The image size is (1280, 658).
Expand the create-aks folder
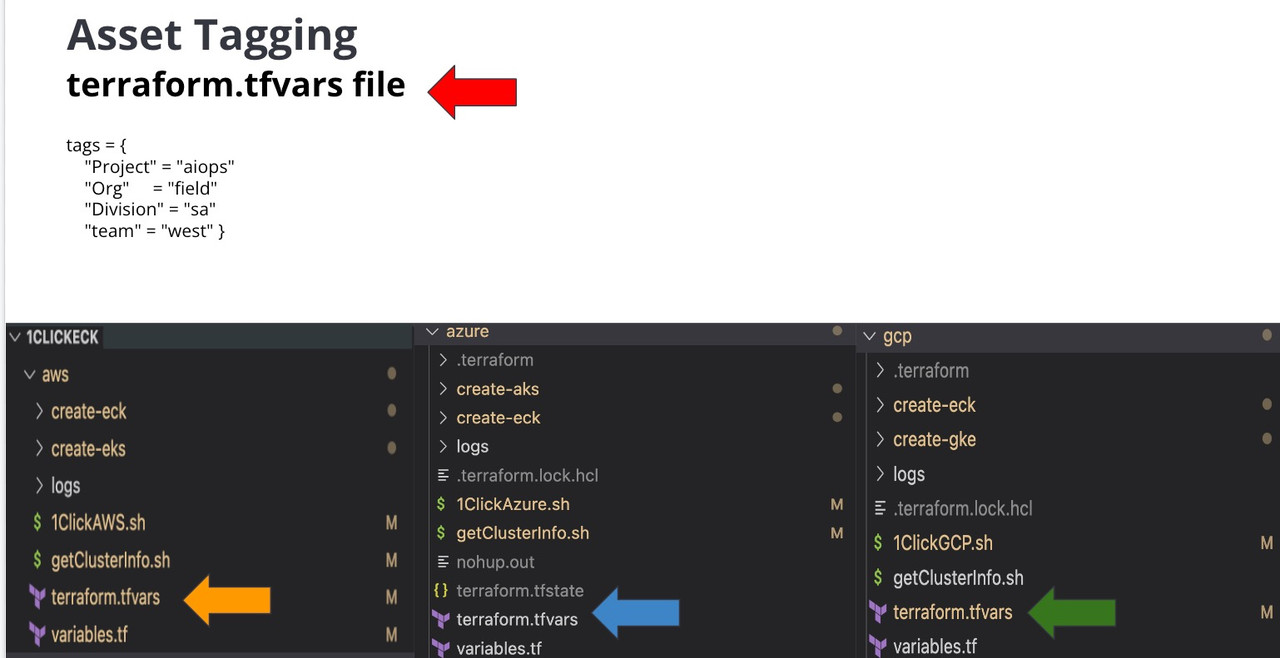click(x=443, y=389)
